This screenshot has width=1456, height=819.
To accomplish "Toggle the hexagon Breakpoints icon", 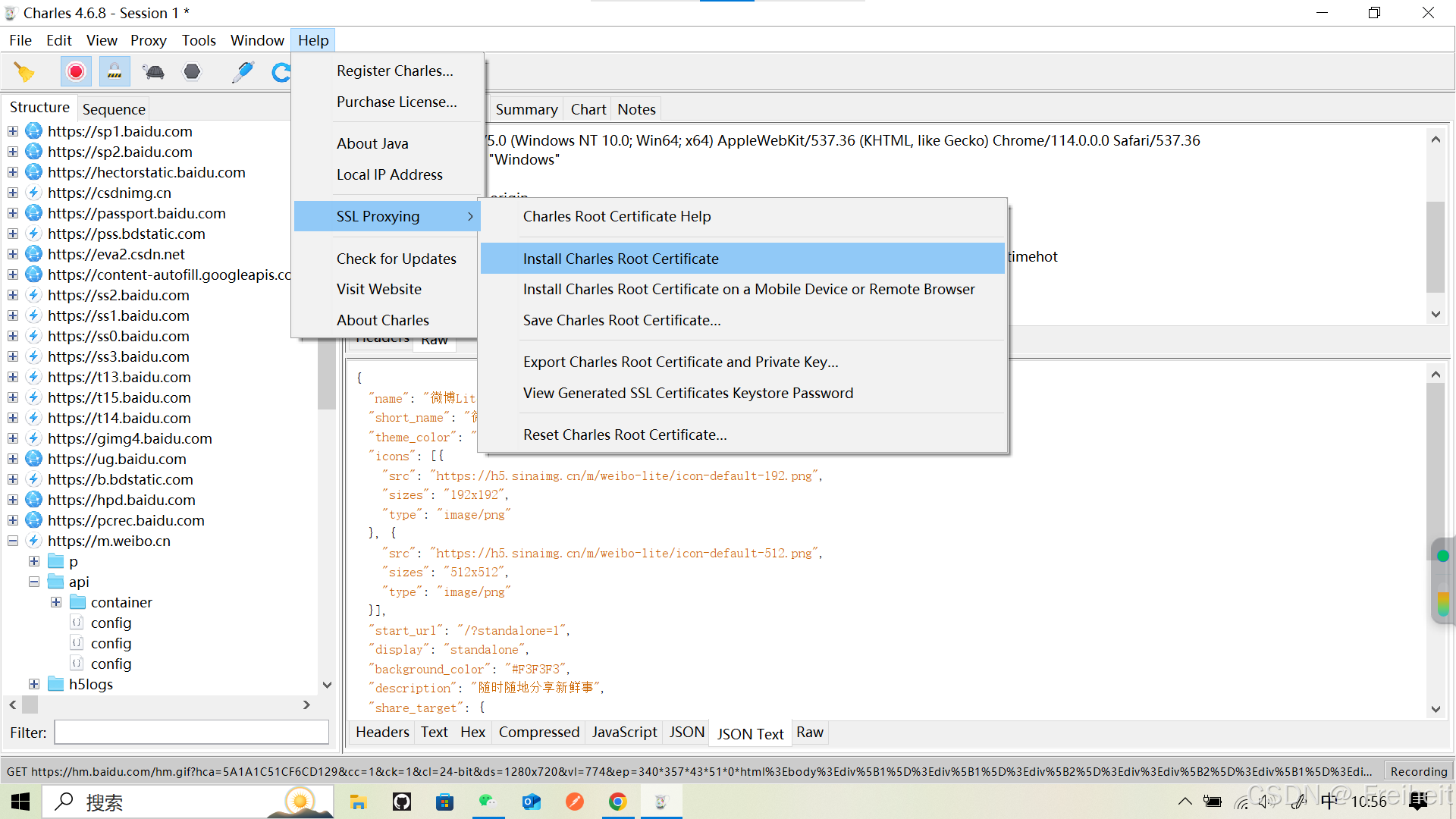I will pyautogui.click(x=193, y=72).
